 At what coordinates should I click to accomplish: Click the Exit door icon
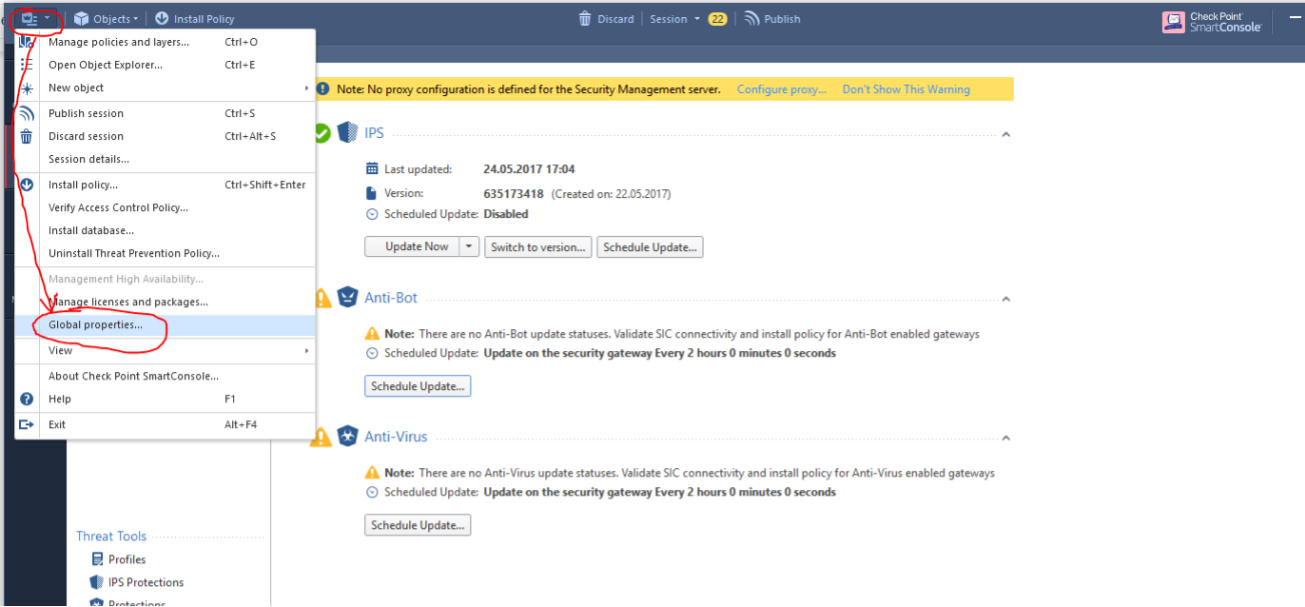tap(27, 425)
